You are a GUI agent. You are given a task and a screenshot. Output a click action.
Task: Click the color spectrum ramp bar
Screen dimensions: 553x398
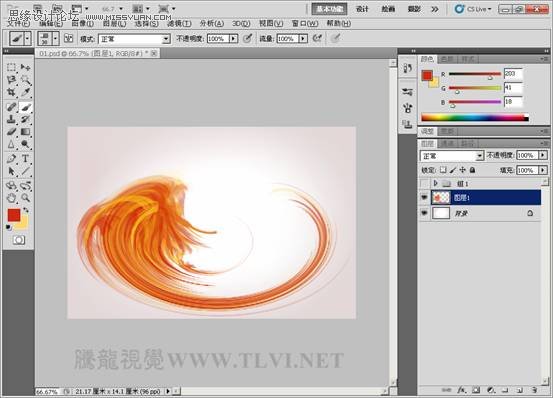[x=475, y=118]
